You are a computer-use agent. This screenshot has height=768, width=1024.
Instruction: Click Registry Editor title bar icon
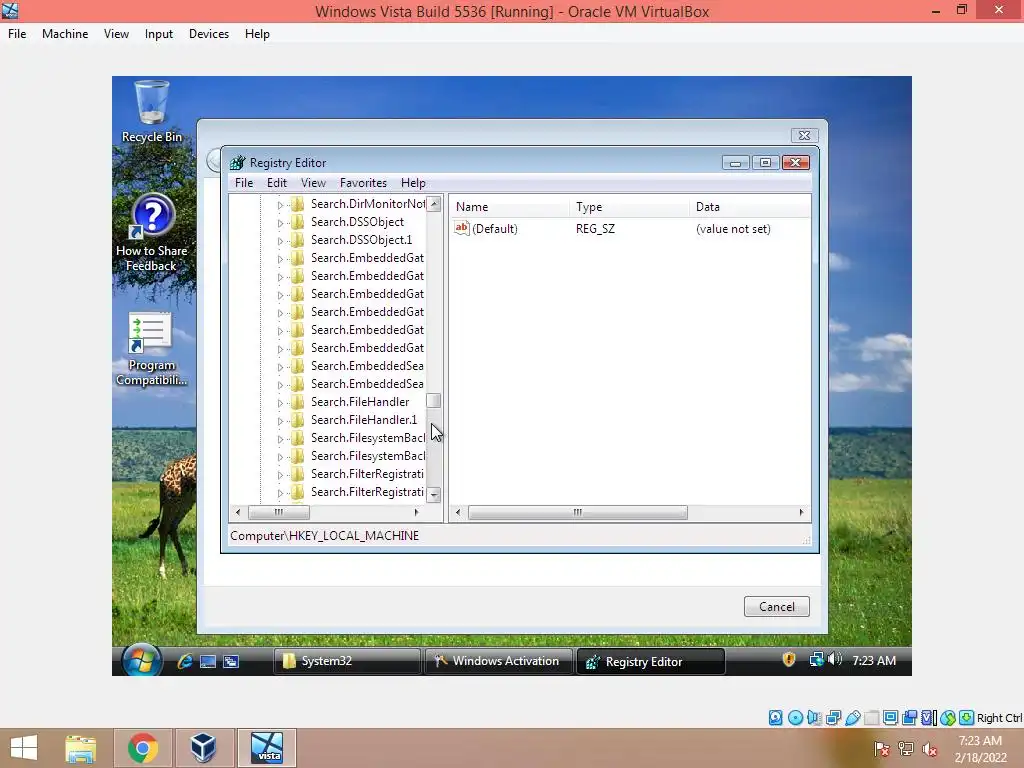[x=237, y=163]
